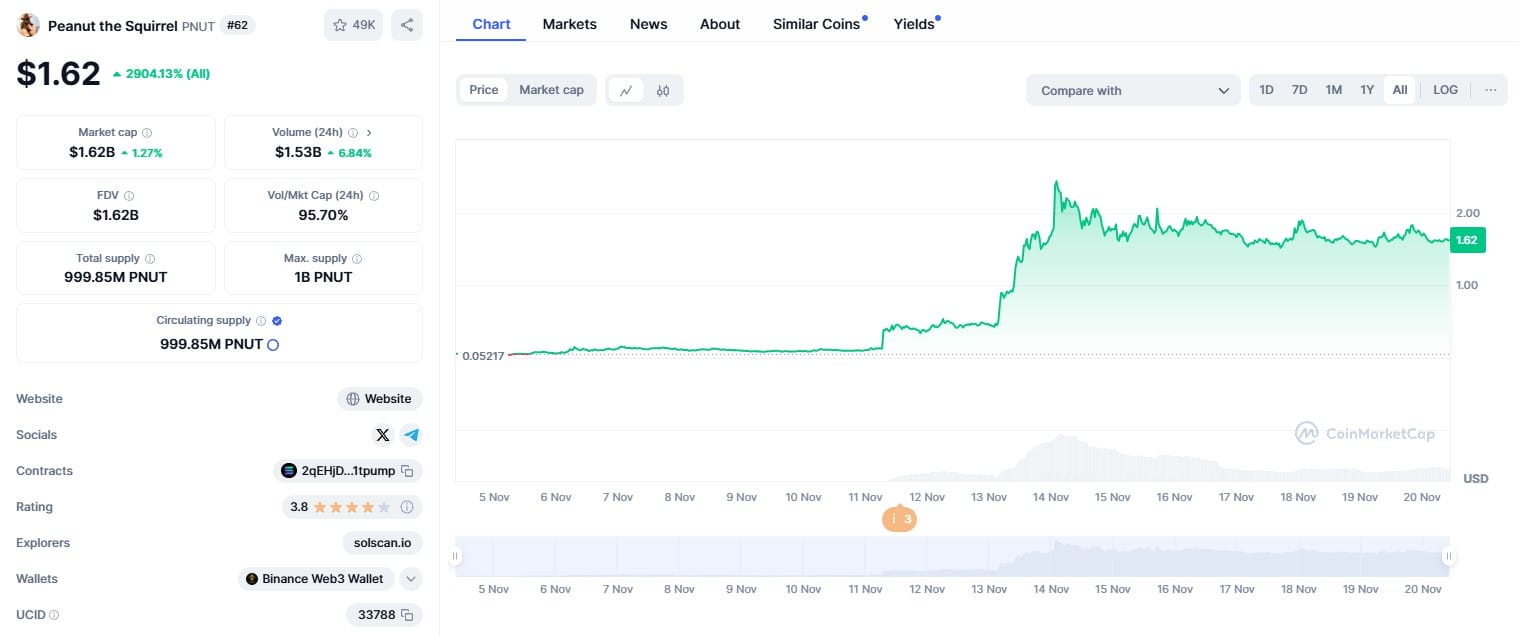Open the three-dots chart options menu
This screenshot has width=1519, height=636.
1491,90
